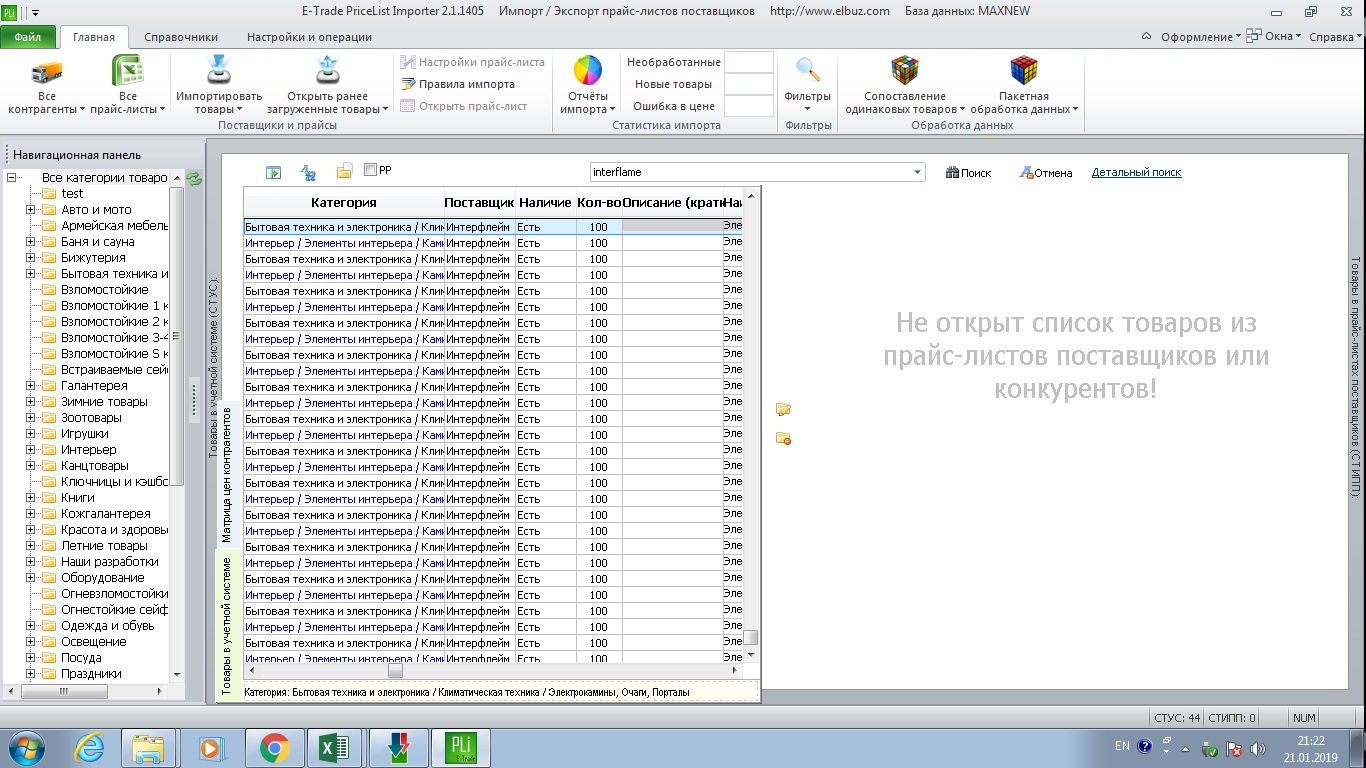Click the Фильтры magnifier icon
1366x768 pixels.
tap(808, 71)
